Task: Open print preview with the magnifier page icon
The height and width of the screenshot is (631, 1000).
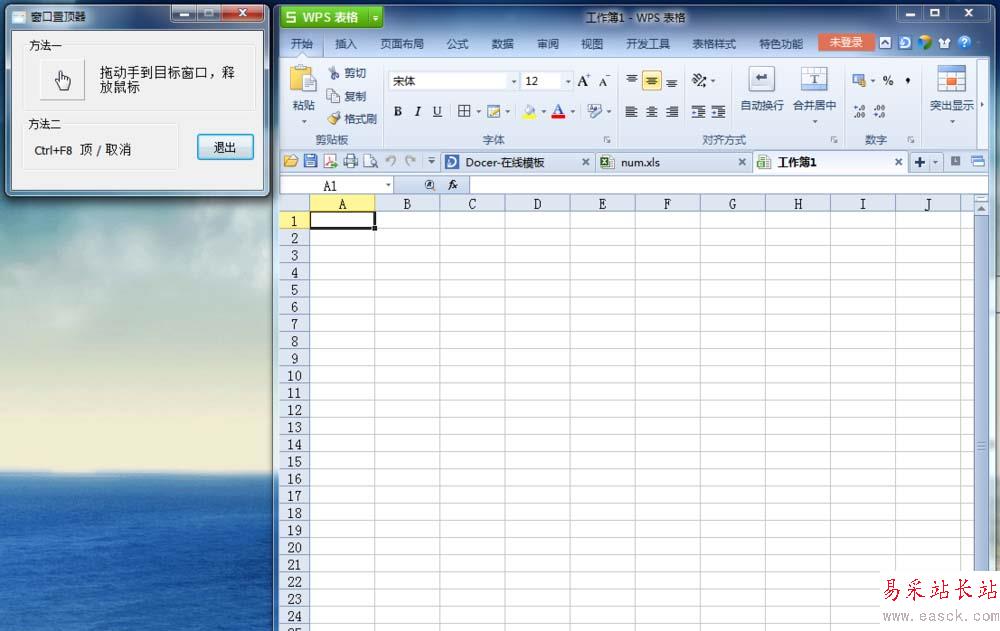Action: [371, 161]
